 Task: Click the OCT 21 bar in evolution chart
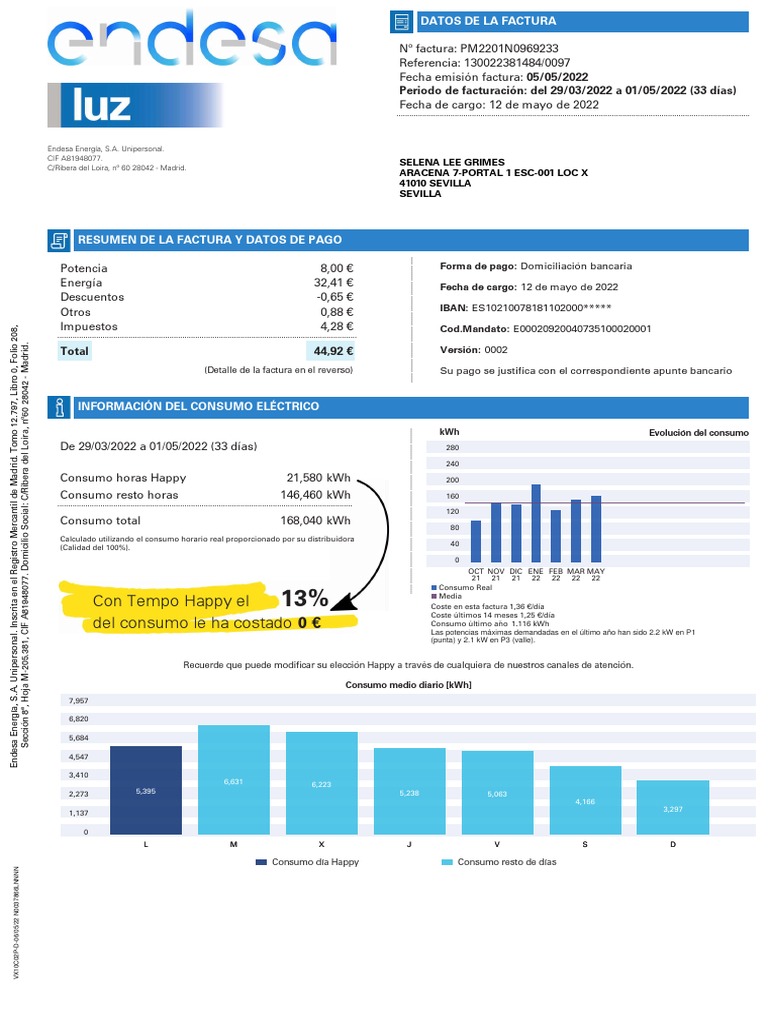tap(475, 542)
